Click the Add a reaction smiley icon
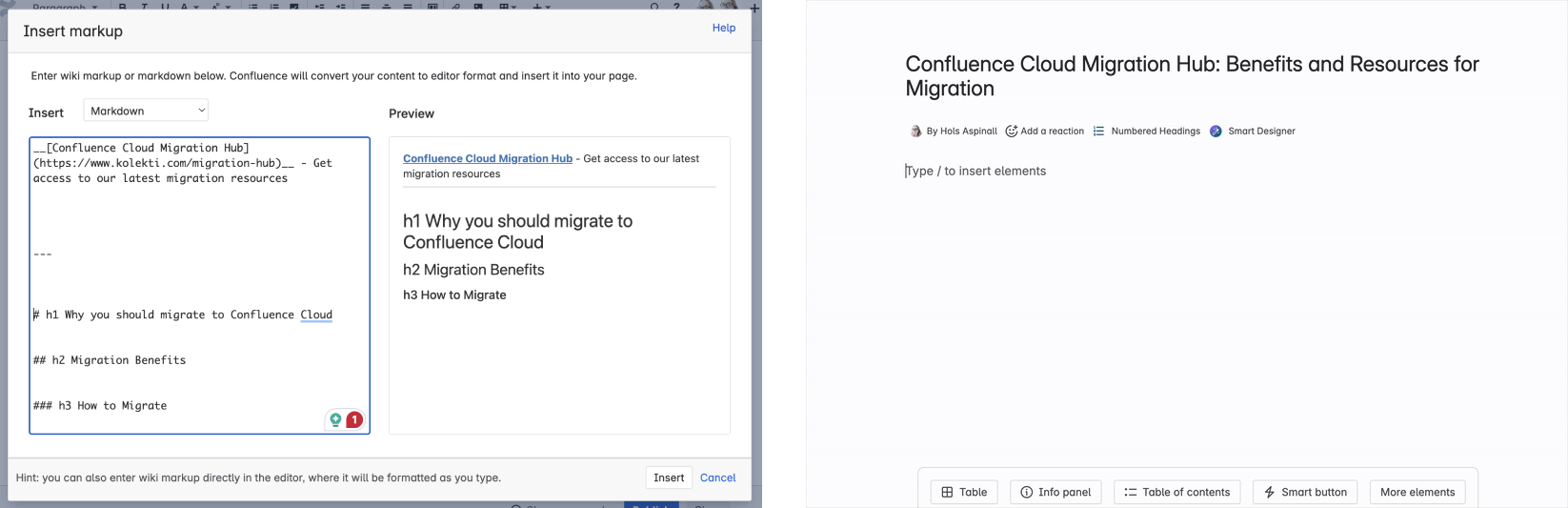Viewport: 1568px width, 508px height. click(x=1012, y=131)
